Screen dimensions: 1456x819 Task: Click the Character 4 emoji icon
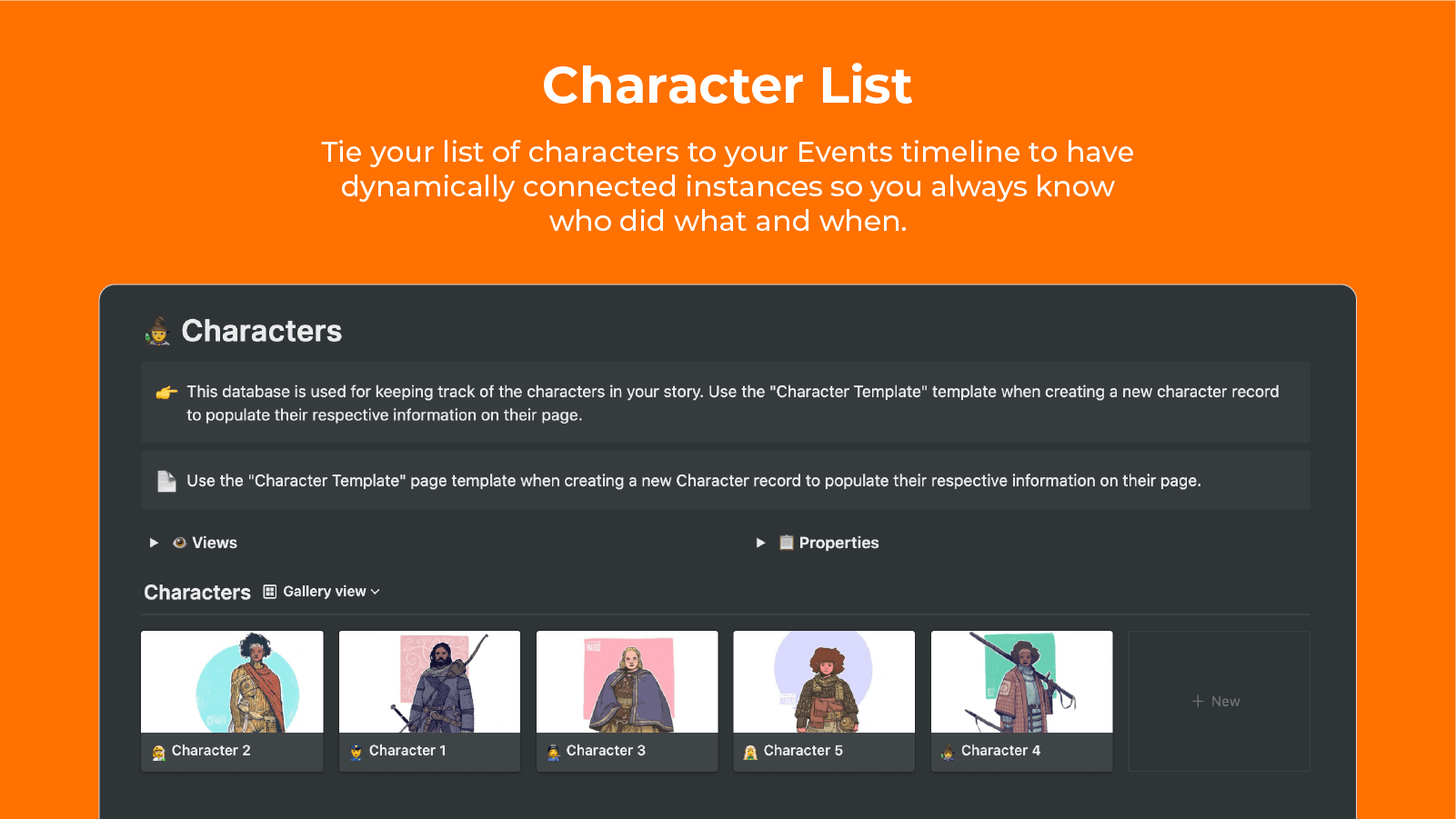click(x=948, y=752)
